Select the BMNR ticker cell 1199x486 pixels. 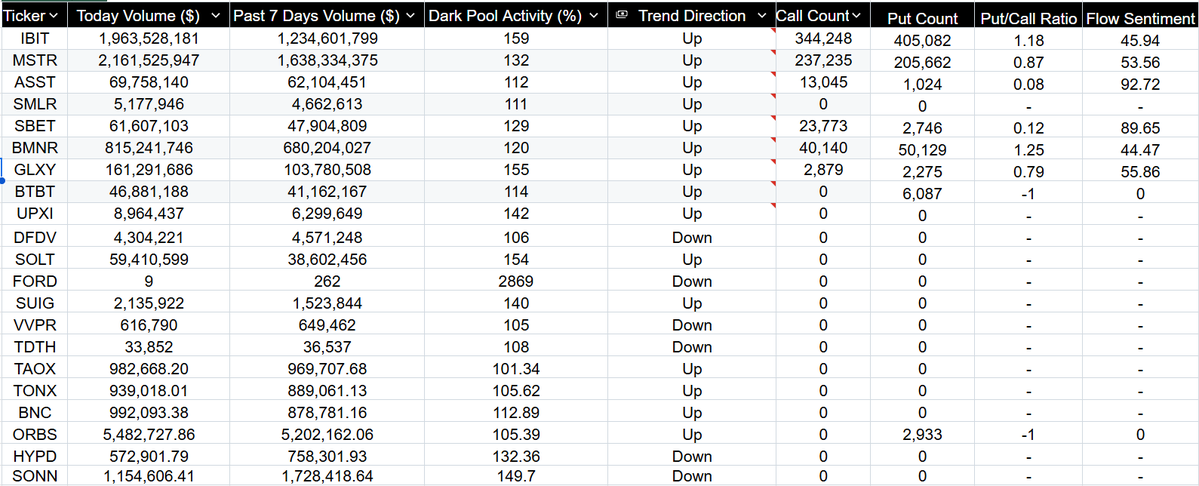coord(35,147)
